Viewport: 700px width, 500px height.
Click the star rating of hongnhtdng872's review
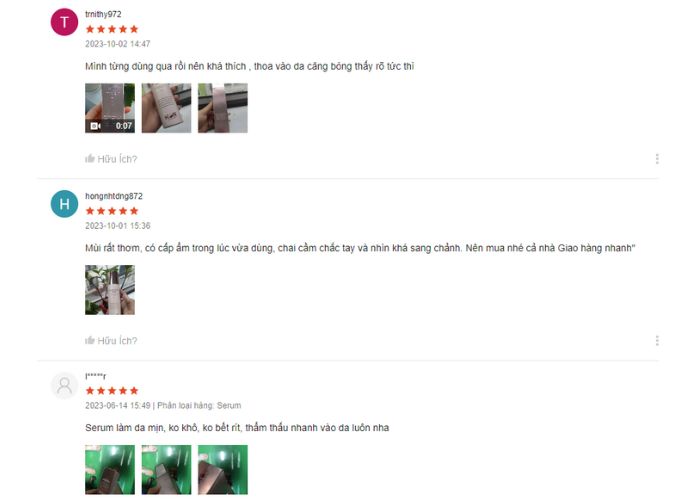(112, 211)
